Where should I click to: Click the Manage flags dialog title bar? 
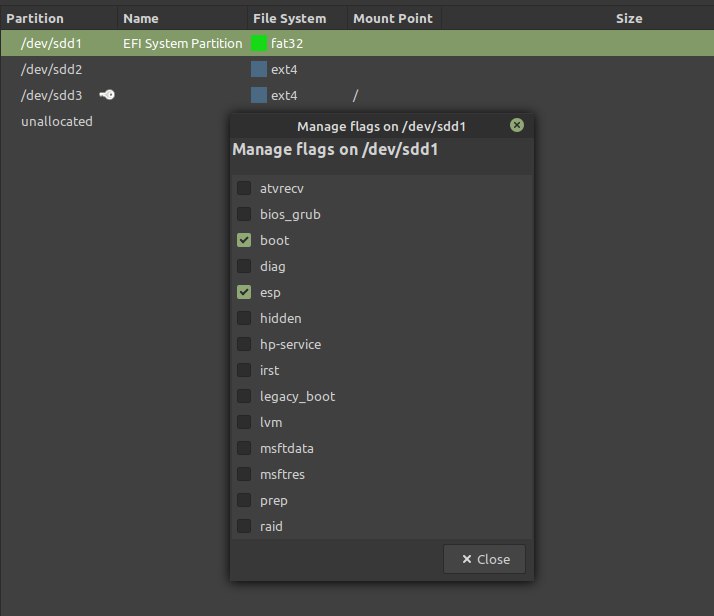(x=382, y=126)
